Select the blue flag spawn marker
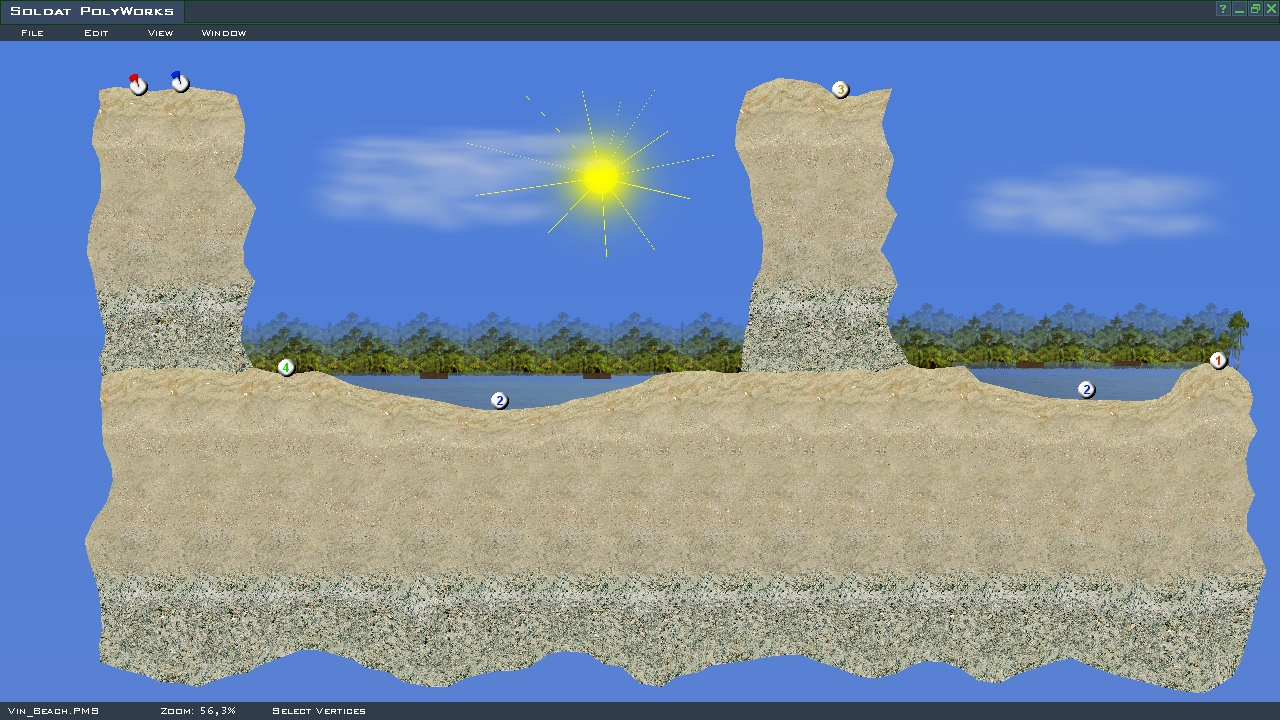Image resolution: width=1280 pixels, height=720 pixels. pyautogui.click(x=179, y=83)
